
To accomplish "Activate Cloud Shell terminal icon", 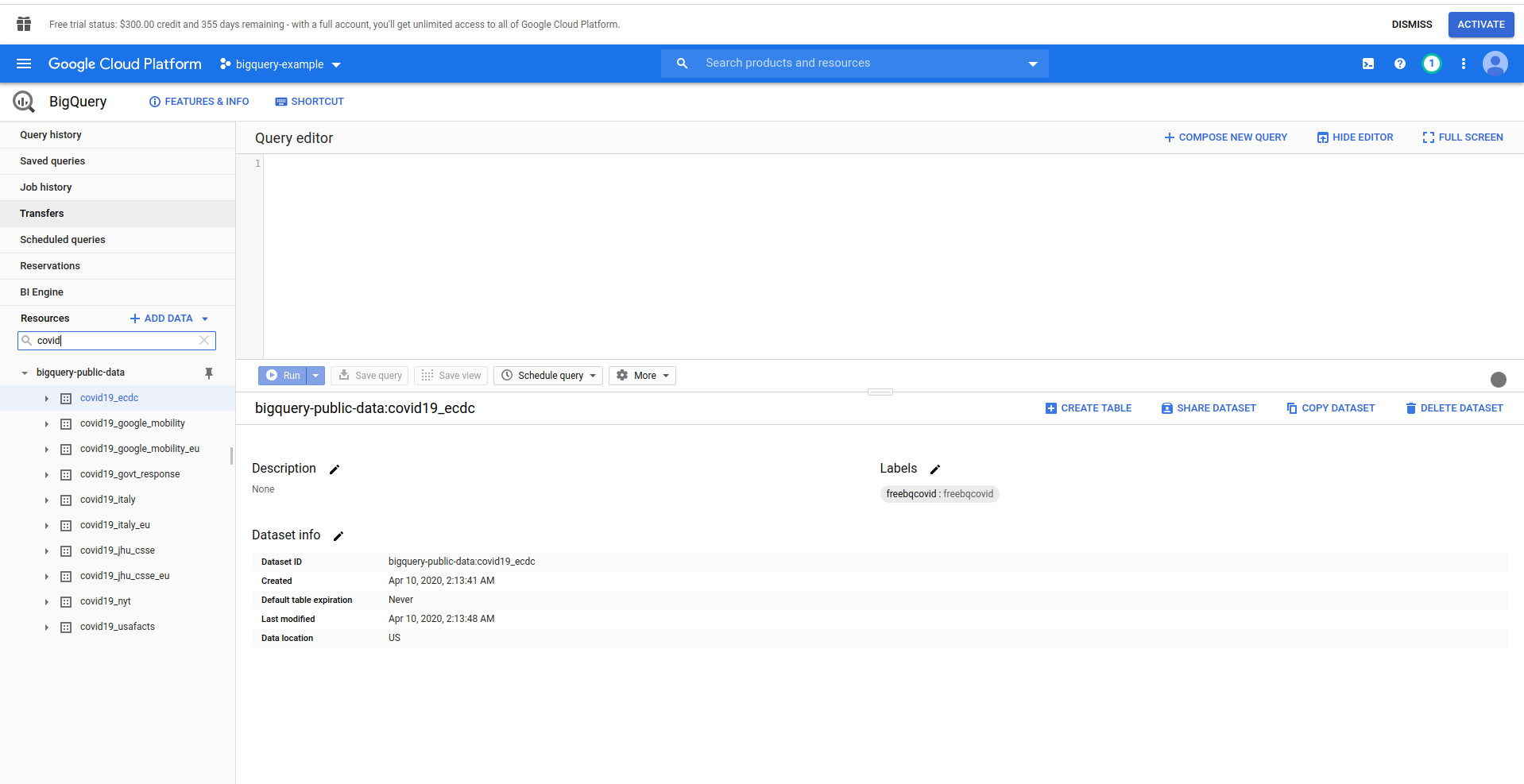I will (1368, 64).
